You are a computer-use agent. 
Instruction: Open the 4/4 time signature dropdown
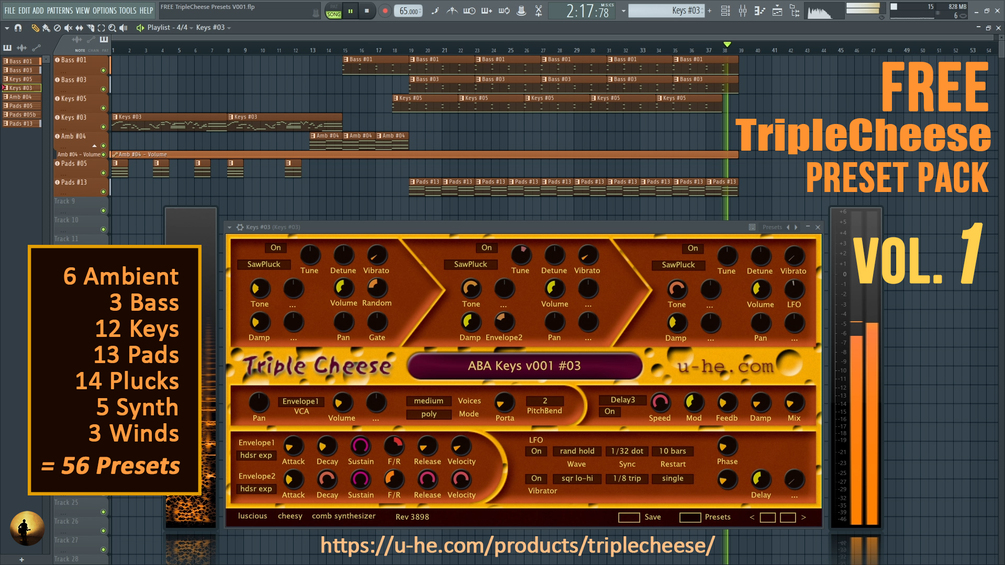coord(184,28)
